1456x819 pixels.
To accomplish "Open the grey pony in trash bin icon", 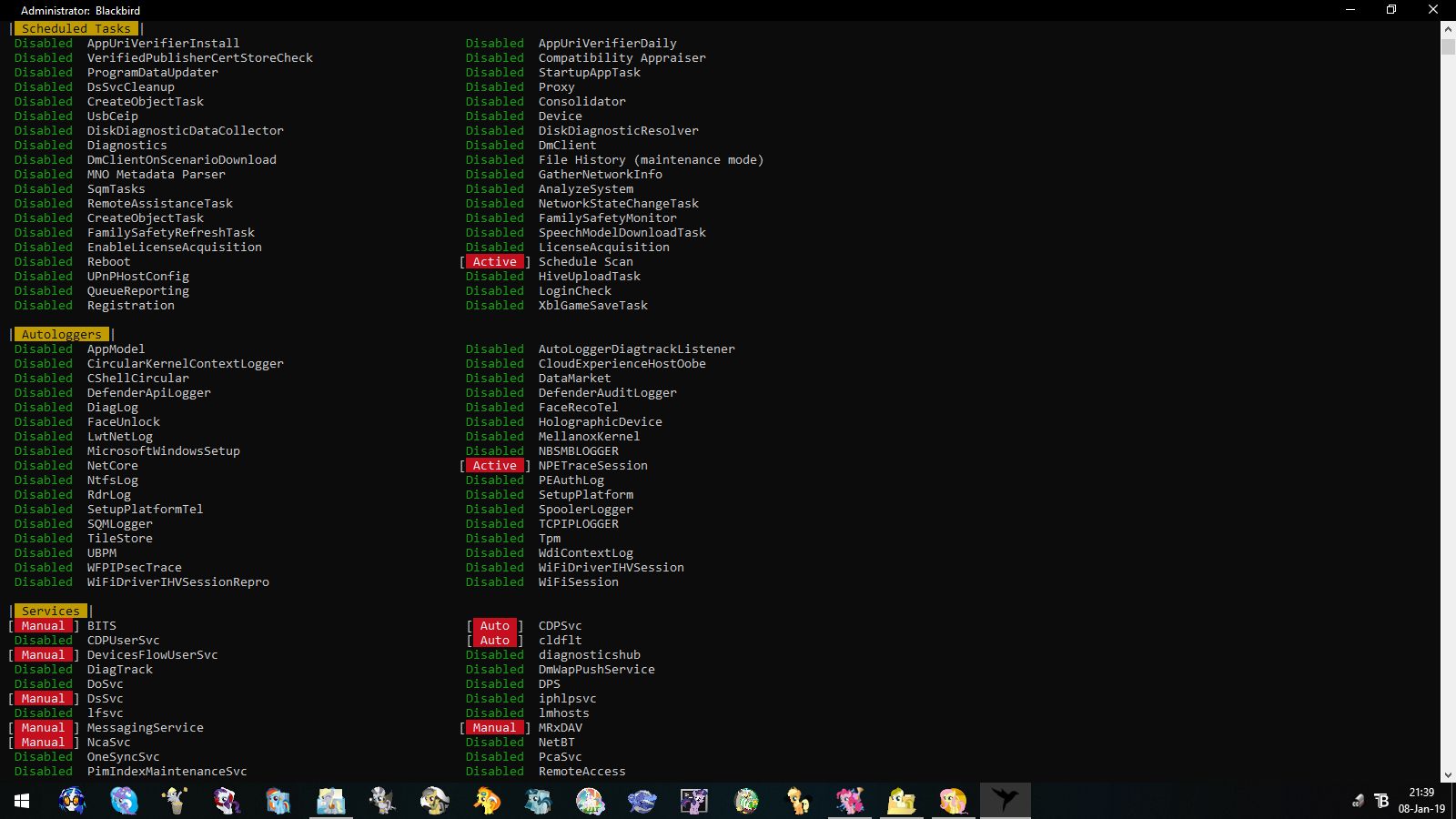I will (x=175, y=801).
